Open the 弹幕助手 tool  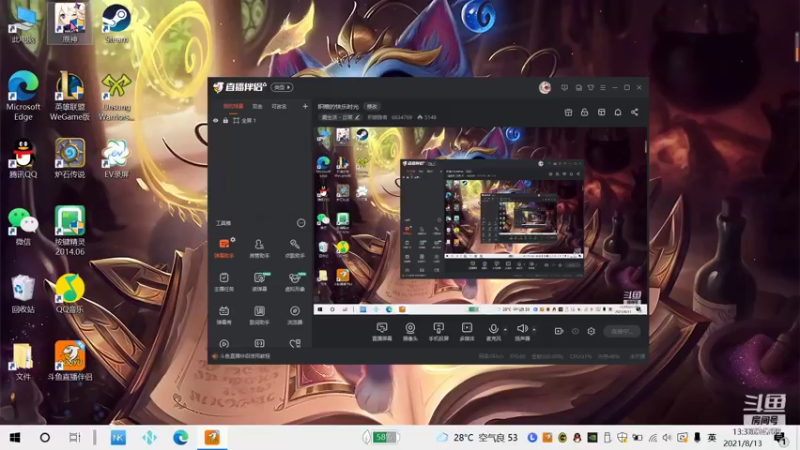[224, 248]
